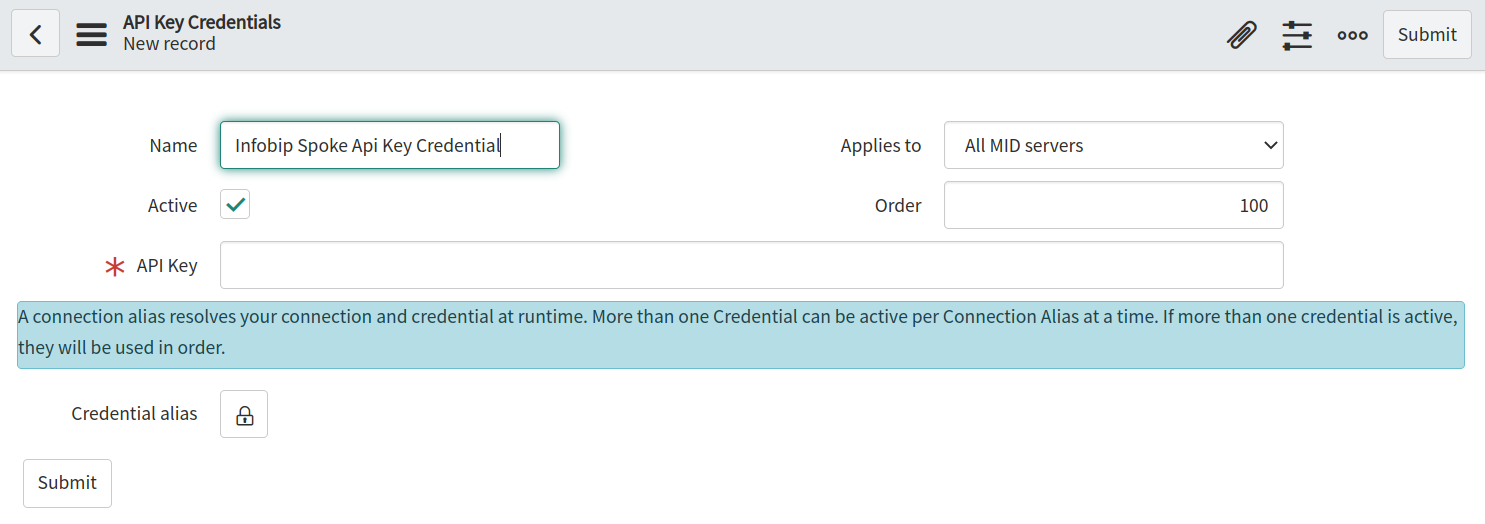1485x524 pixels.
Task: Click the red required asterisk by API Key
Action: click(116, 266)
